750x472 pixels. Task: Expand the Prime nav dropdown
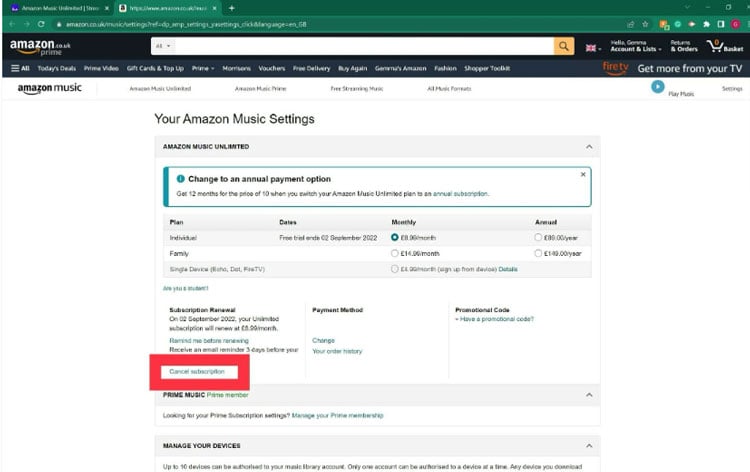point(203,68)
